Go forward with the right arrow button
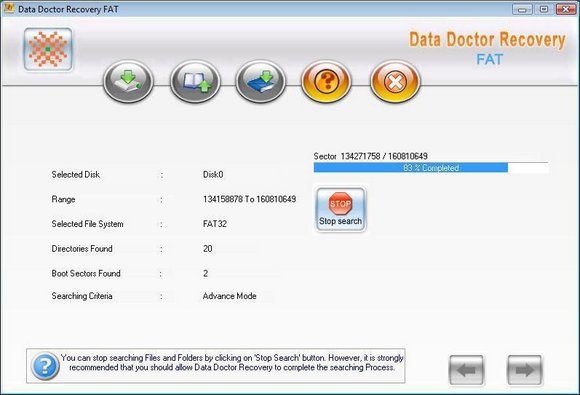This screenshot has width=580, height=395. [x=525, y=370]
